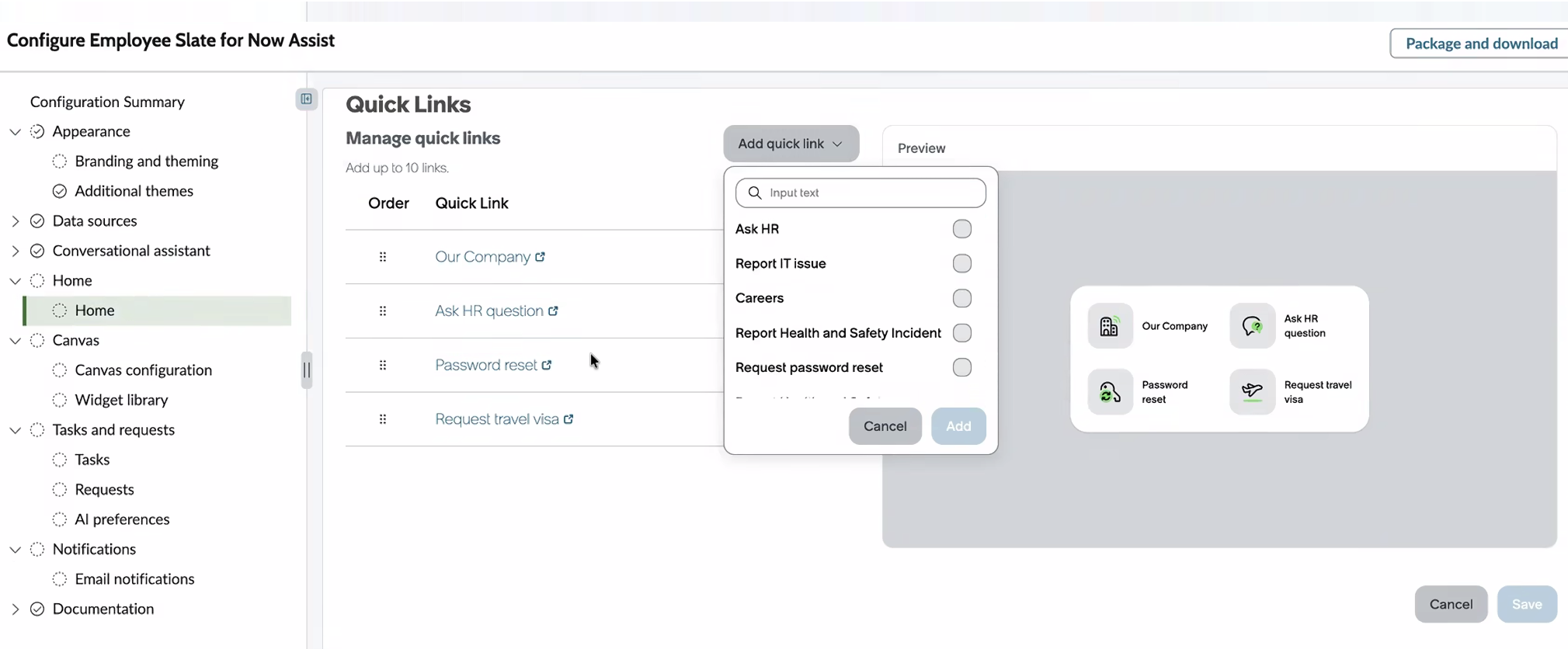Collapse the Canvas section
Viewport: 1568px width, 649px height.
(15, 341)
